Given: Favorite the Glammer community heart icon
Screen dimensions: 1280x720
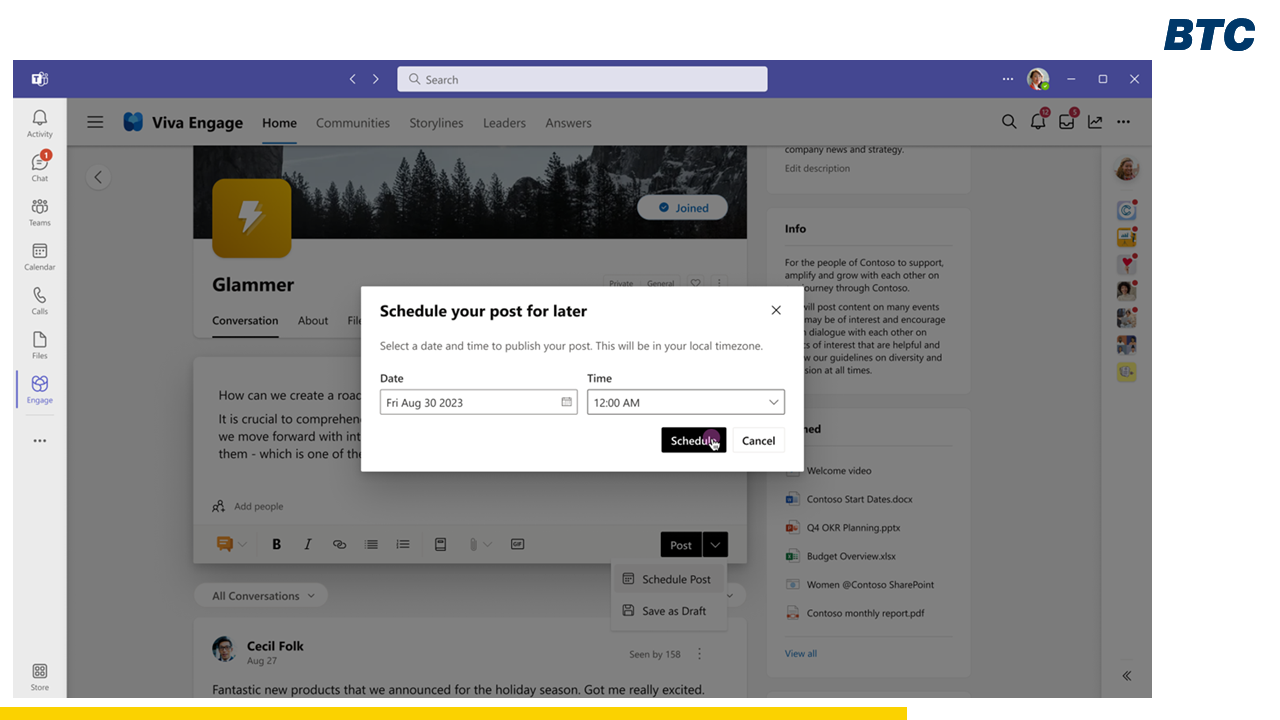Looking at the screenshot, I should (x=696, y=283).
